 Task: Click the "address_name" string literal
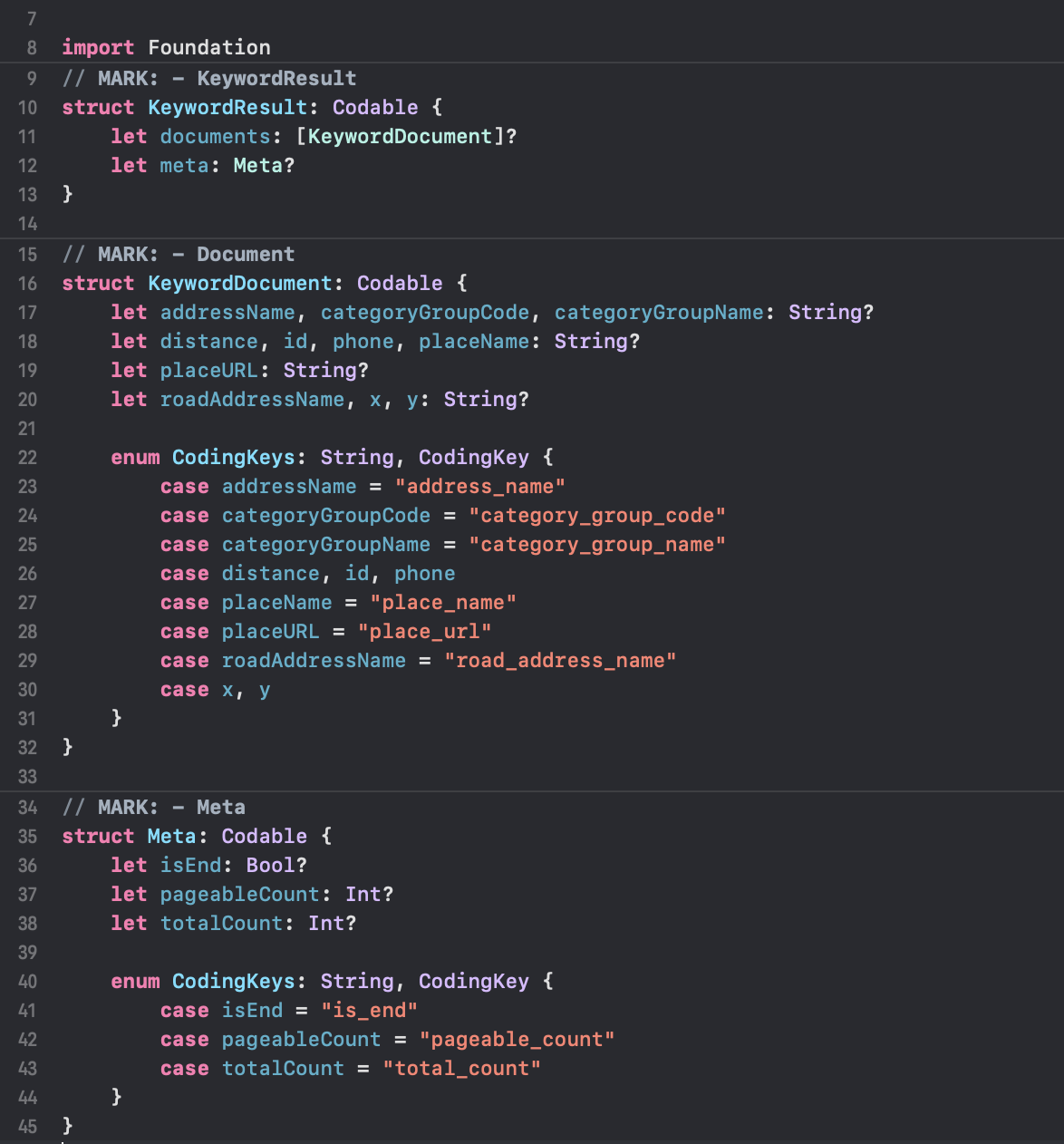pyautogui.click(x=480, y=486)
